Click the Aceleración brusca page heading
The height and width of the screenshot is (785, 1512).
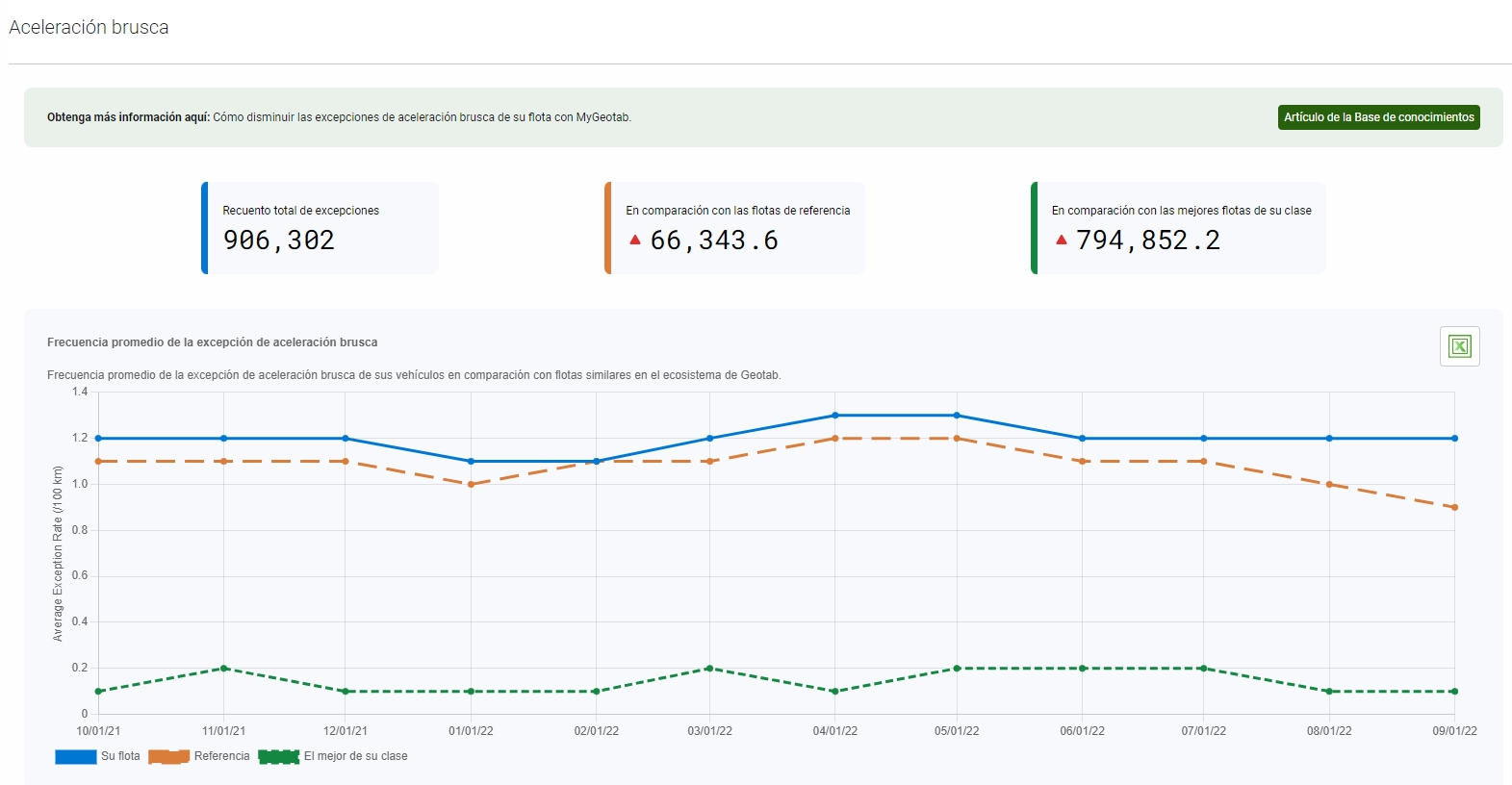[x=89, y=28]
